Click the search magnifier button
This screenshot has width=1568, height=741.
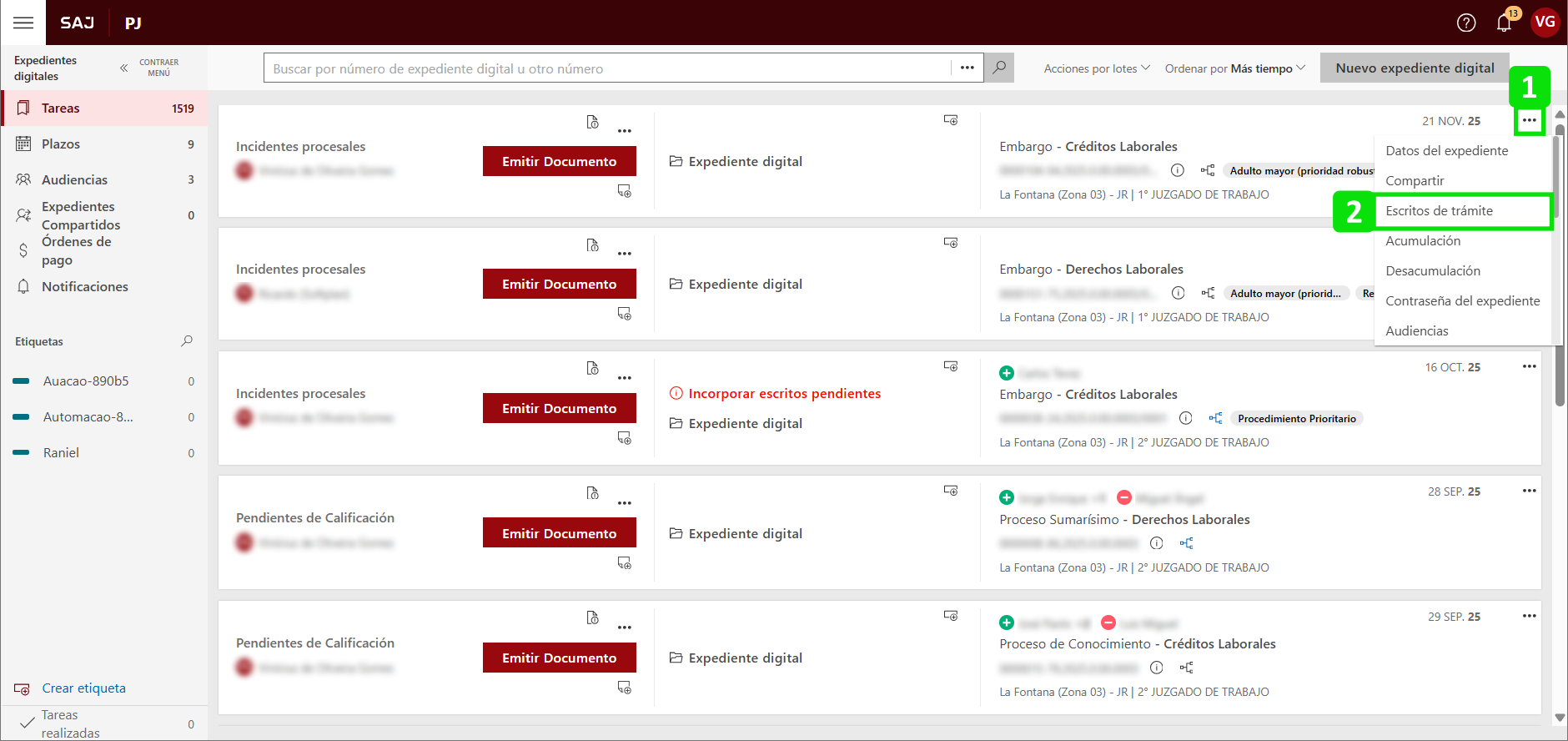click(998, 68)
